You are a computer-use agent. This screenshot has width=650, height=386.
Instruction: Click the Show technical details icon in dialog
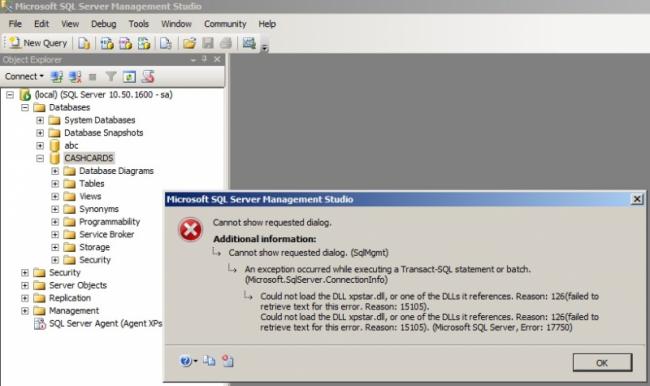tap(228, 361)
